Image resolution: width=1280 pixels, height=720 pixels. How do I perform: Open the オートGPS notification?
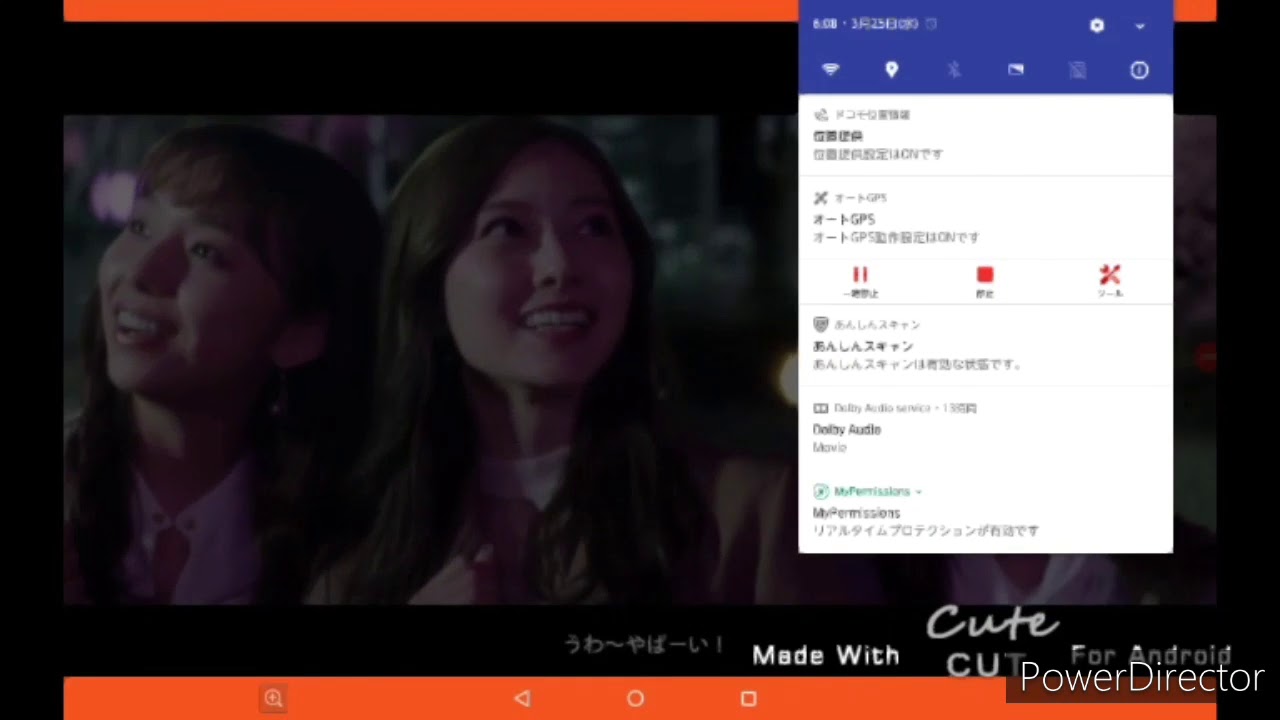985,221
